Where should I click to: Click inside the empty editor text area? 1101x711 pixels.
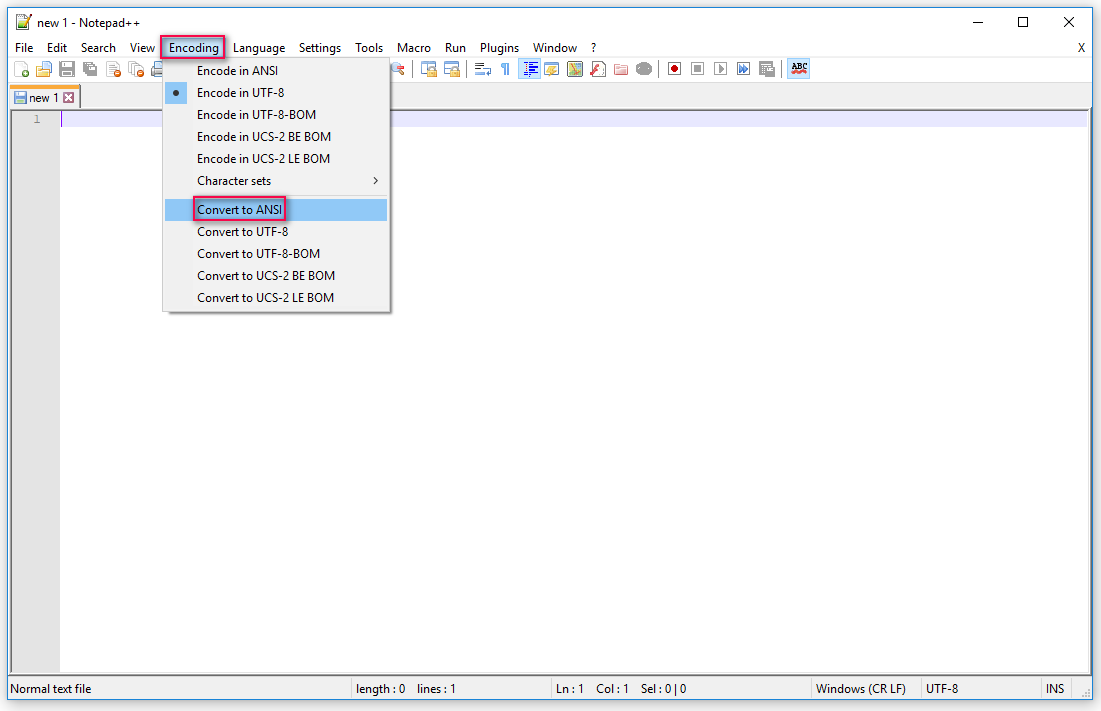[574, 393]
